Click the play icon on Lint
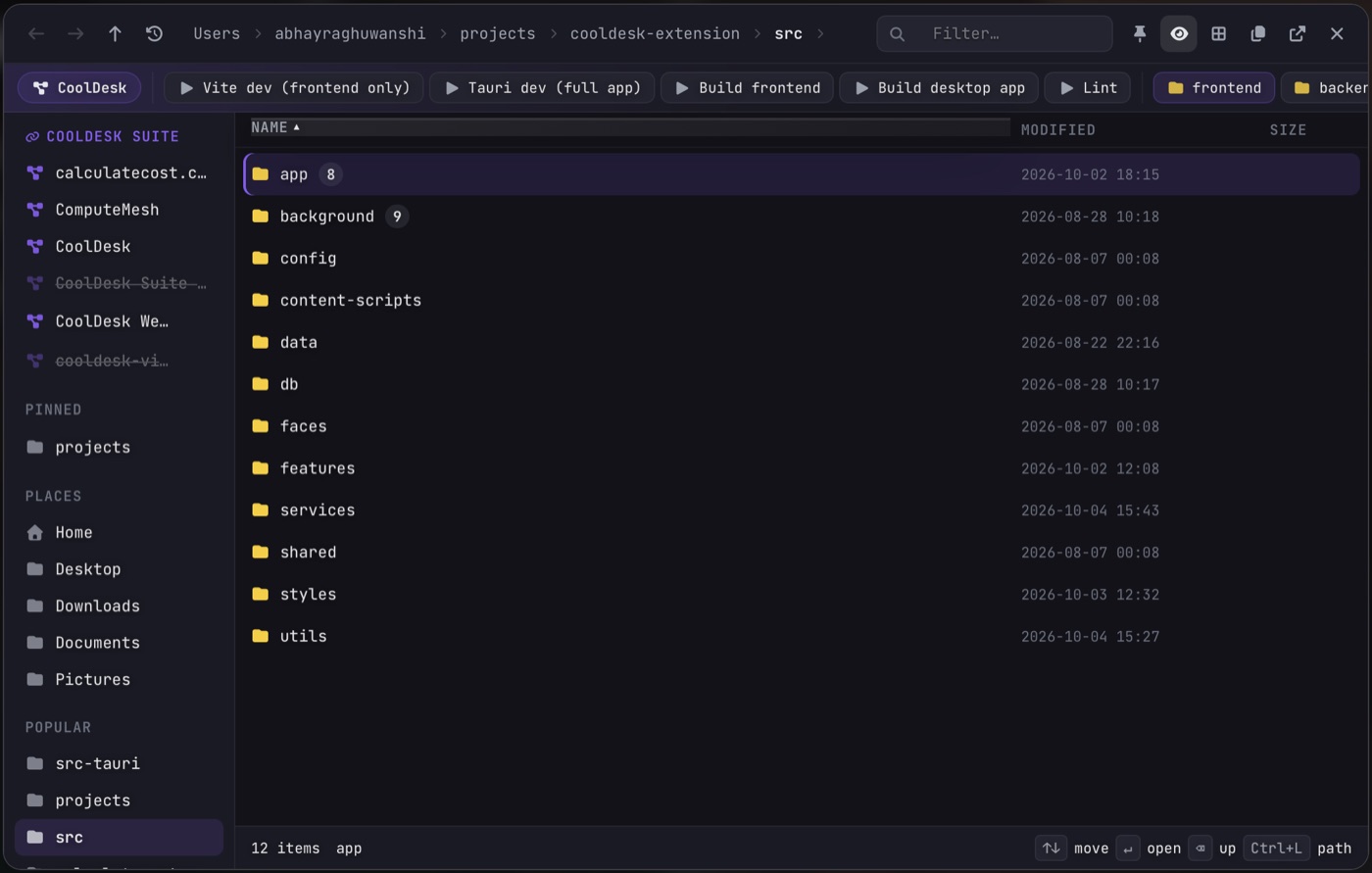This screenshot has height=873, width=1372. [1066, 88]
